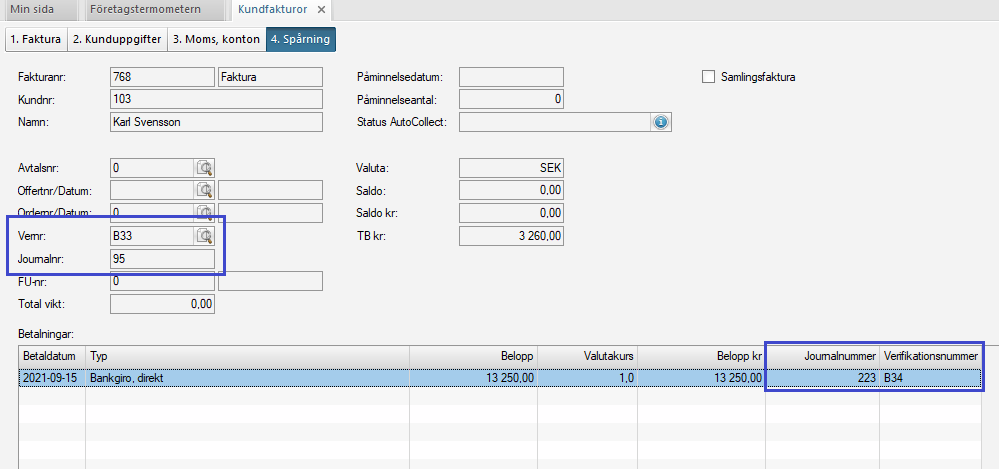
Task: Select the 2021-09-15 Bankgiro payment row
Action: (x=300, y=378)
